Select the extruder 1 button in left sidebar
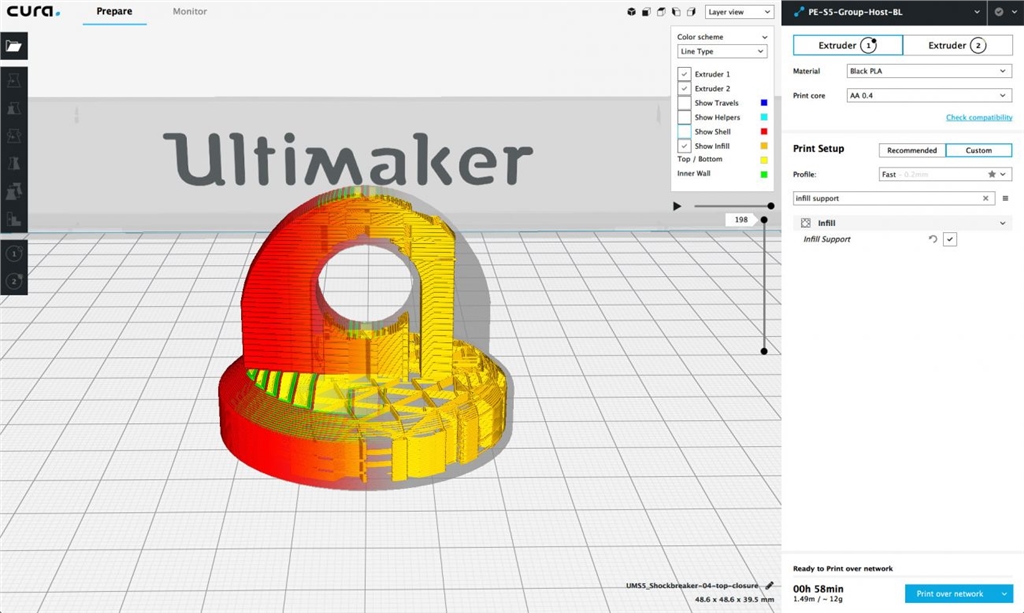Screen dimensions: 1024x613 (x=15, y=254)
